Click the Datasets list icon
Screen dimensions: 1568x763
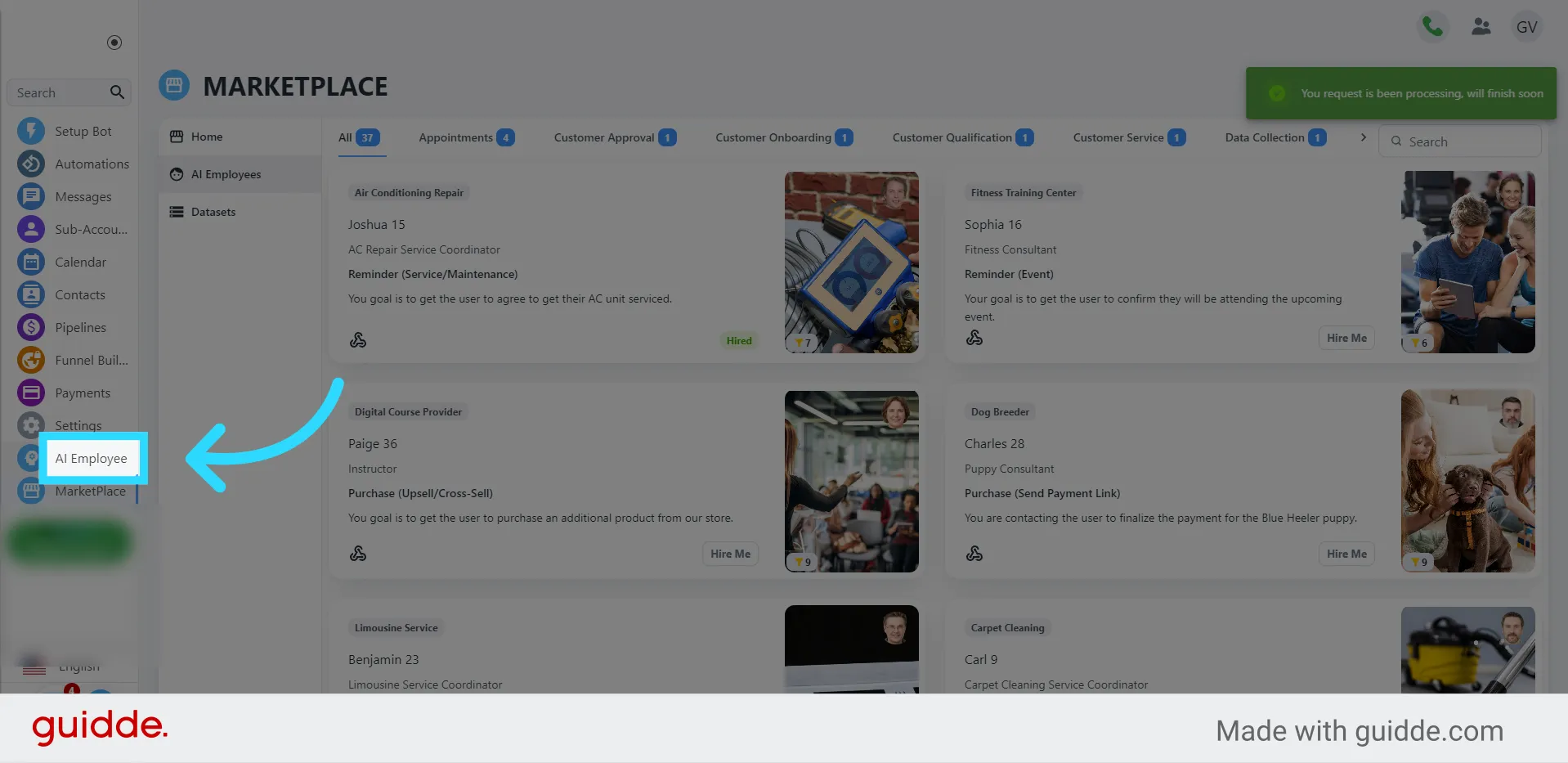[177, 212]
